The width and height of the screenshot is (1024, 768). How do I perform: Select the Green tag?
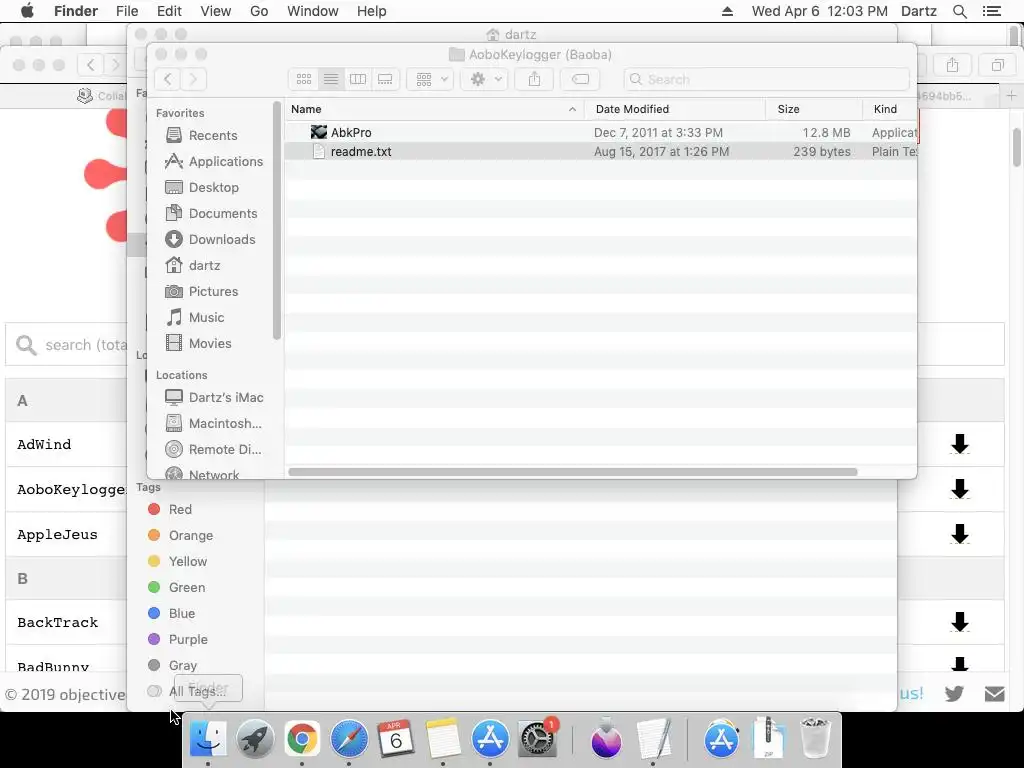(x=176, y=588)
